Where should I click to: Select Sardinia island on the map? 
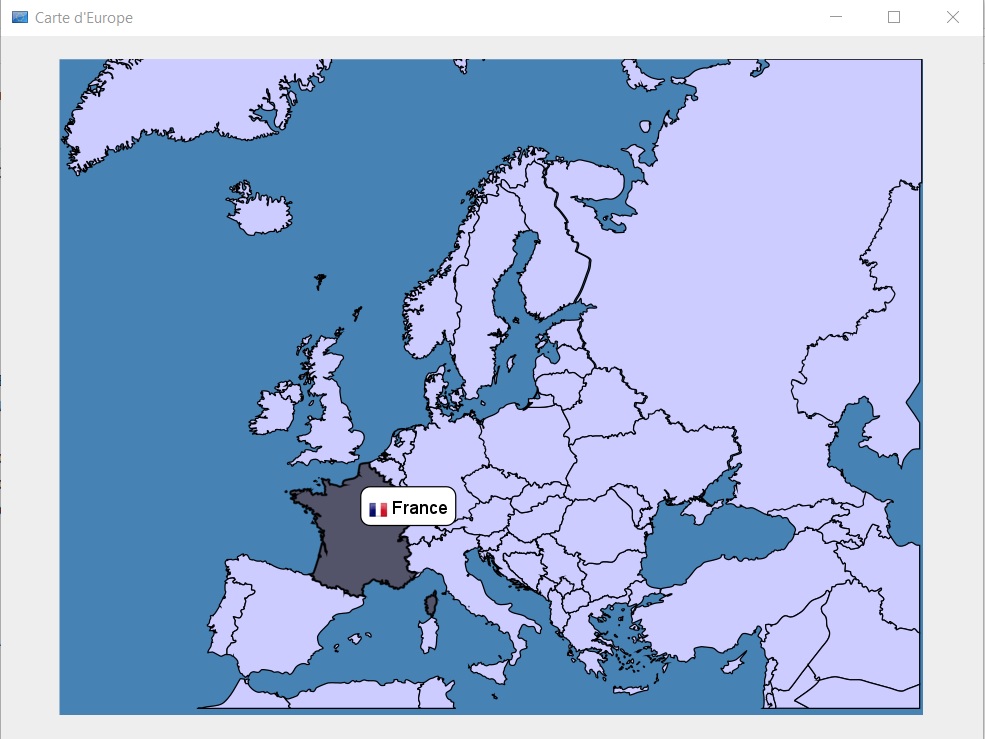coord(428,635)
